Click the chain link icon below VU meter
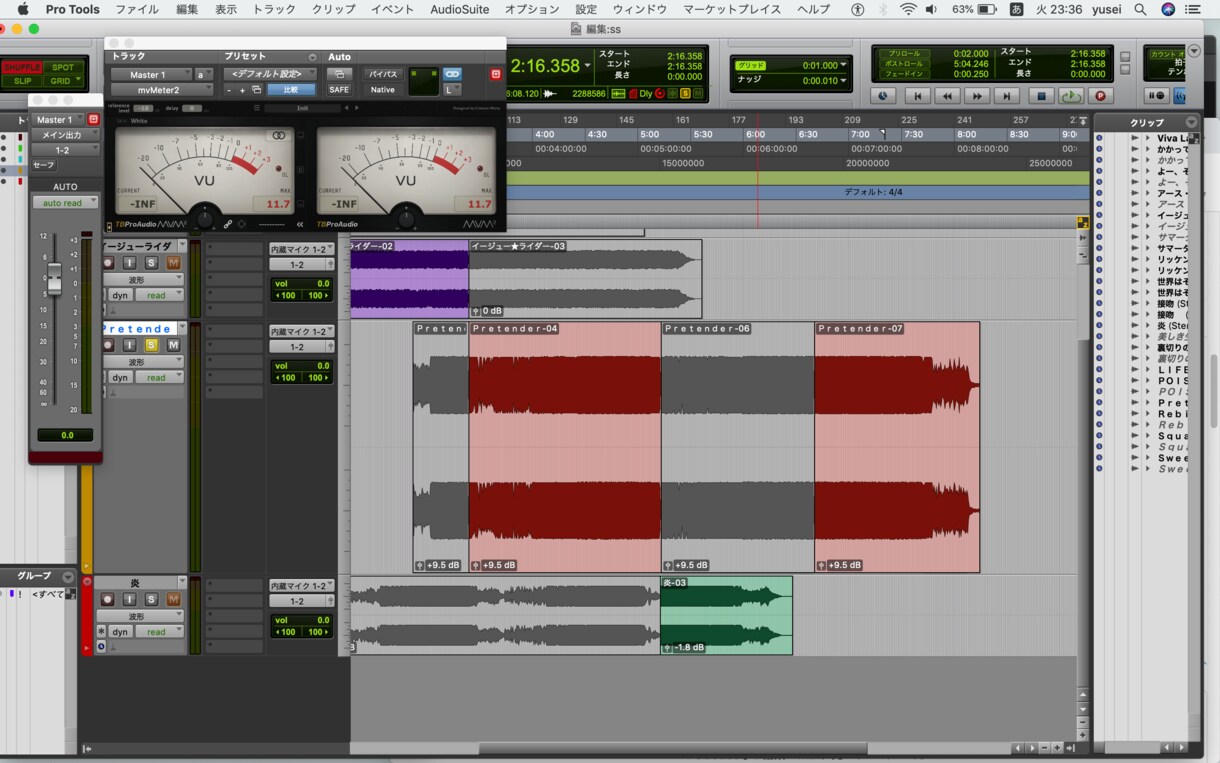Viewport: 1220px width, 763px height. tap(228, 224)
